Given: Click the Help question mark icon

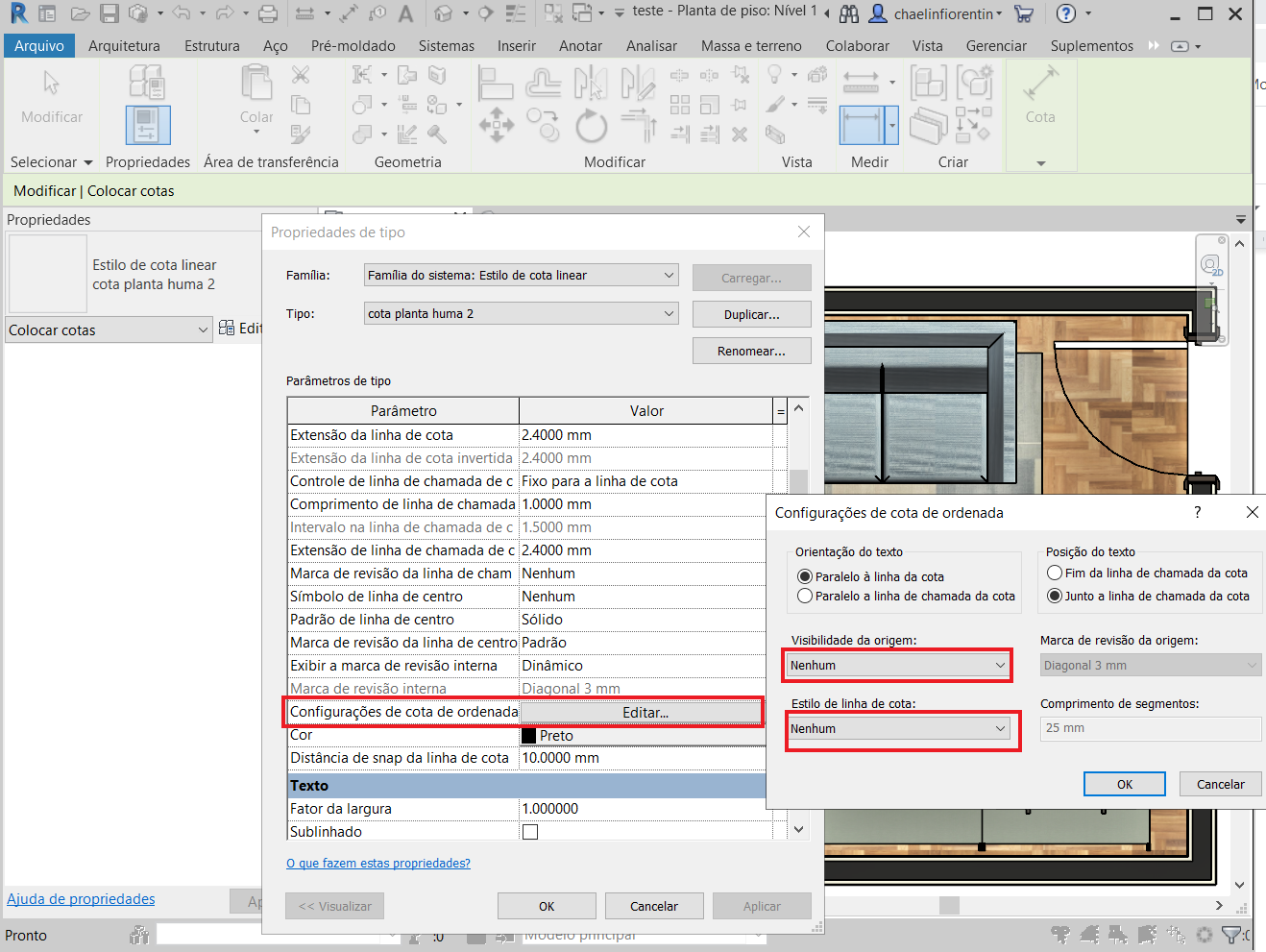Looking at the screenshot, I should 1065,13.
